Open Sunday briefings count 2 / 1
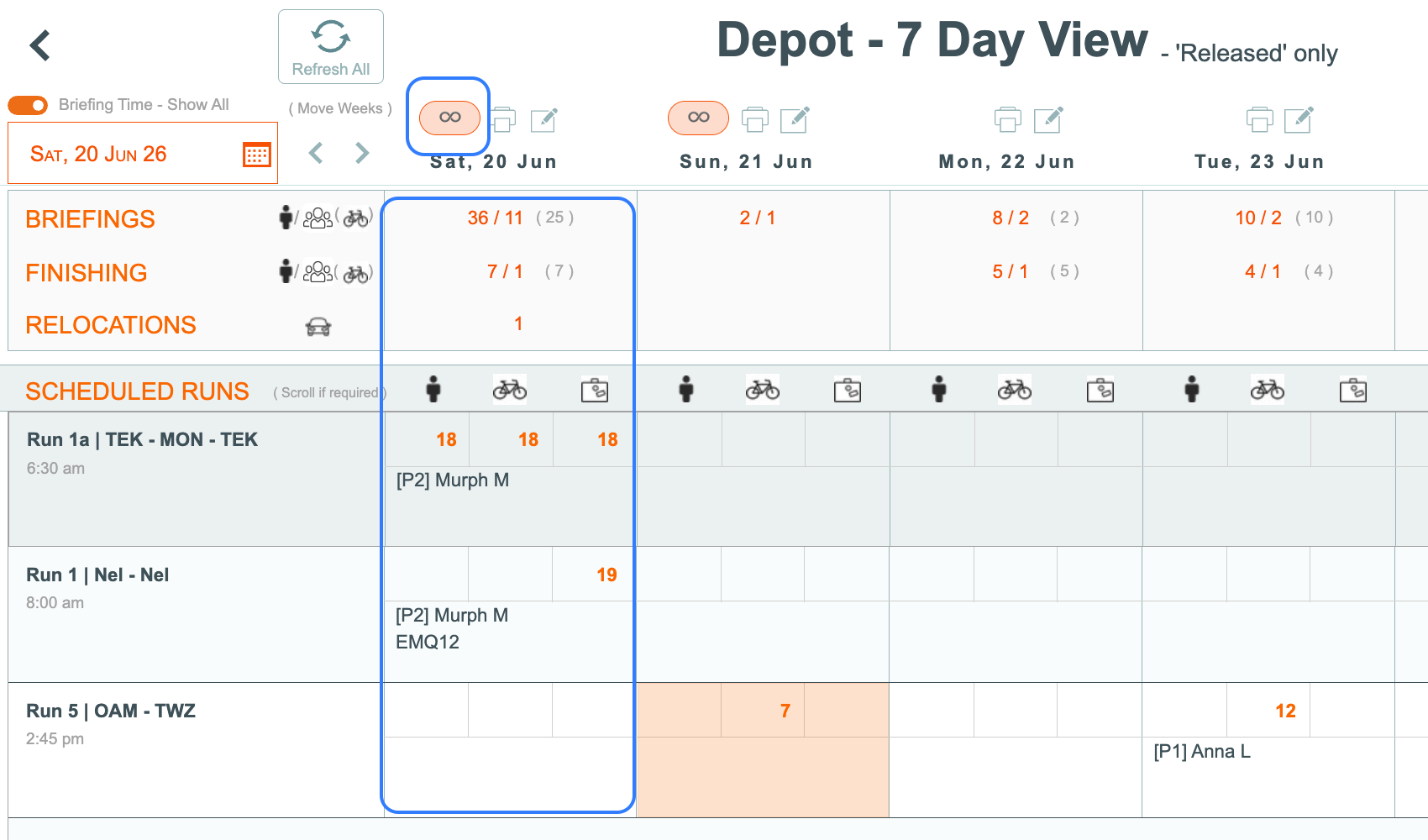This screenshot has height=840, width=1428. coord(758,218)
